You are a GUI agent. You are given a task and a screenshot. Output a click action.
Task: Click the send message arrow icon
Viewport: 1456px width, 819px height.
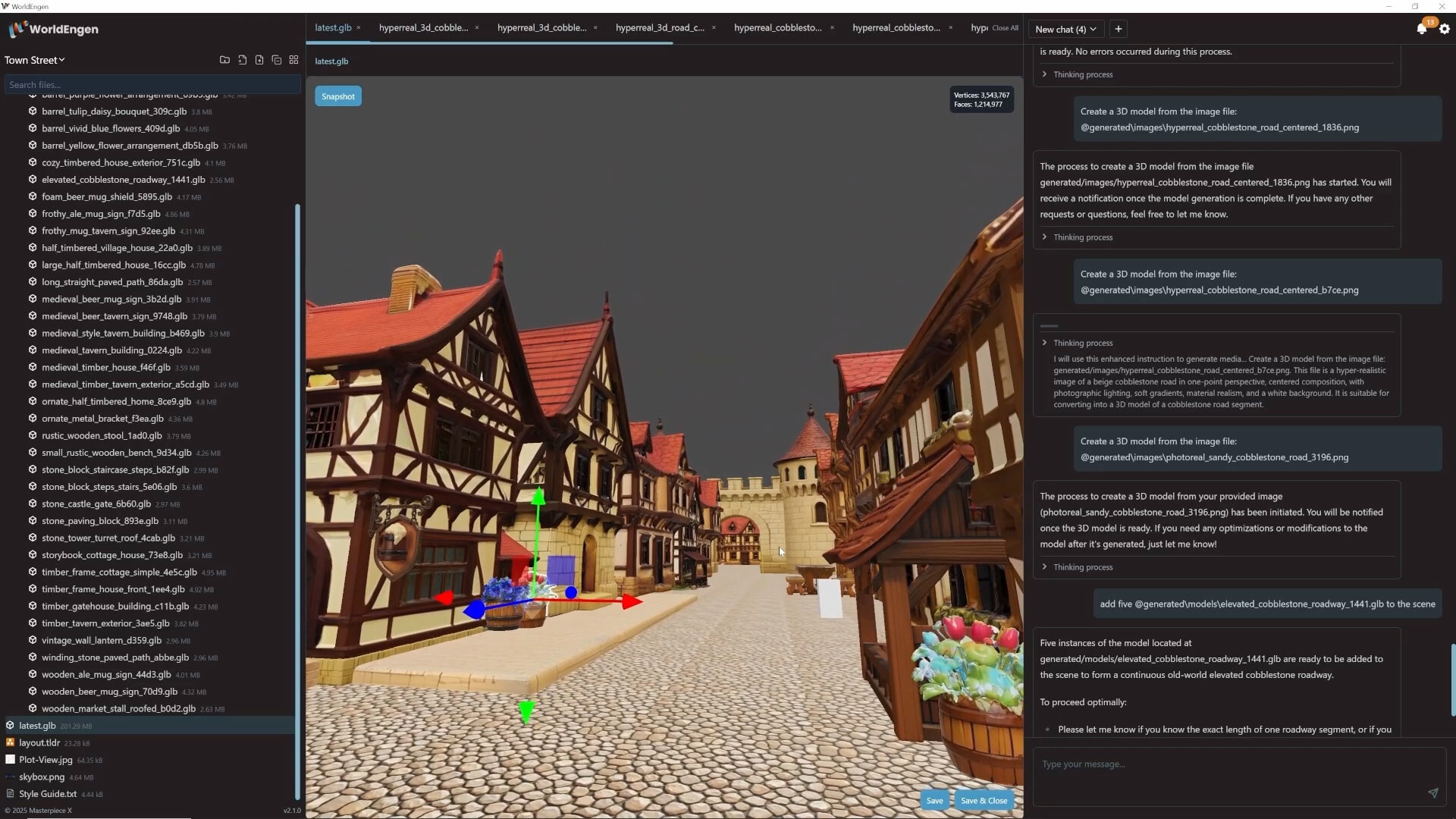pos(1432,792)
